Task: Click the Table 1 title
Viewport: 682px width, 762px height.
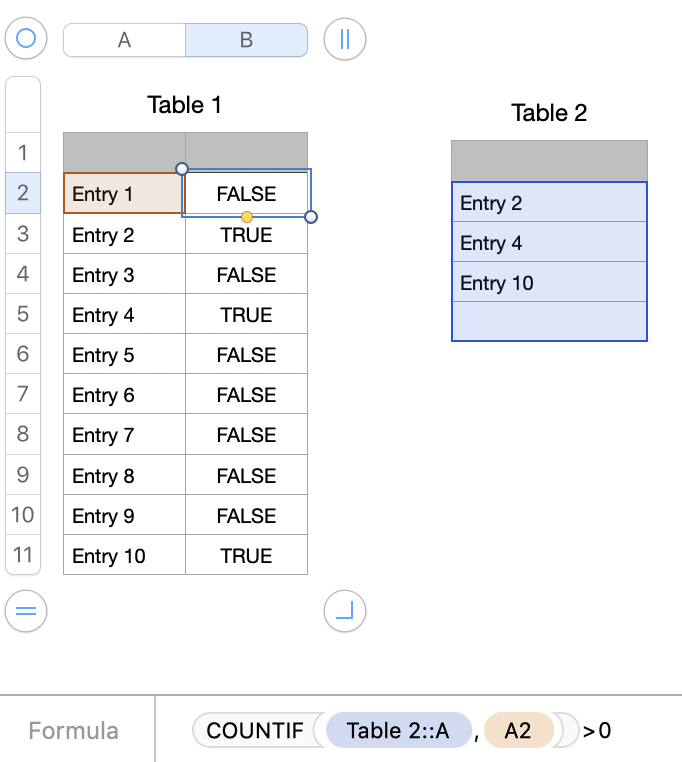Action: coord(184,104)
